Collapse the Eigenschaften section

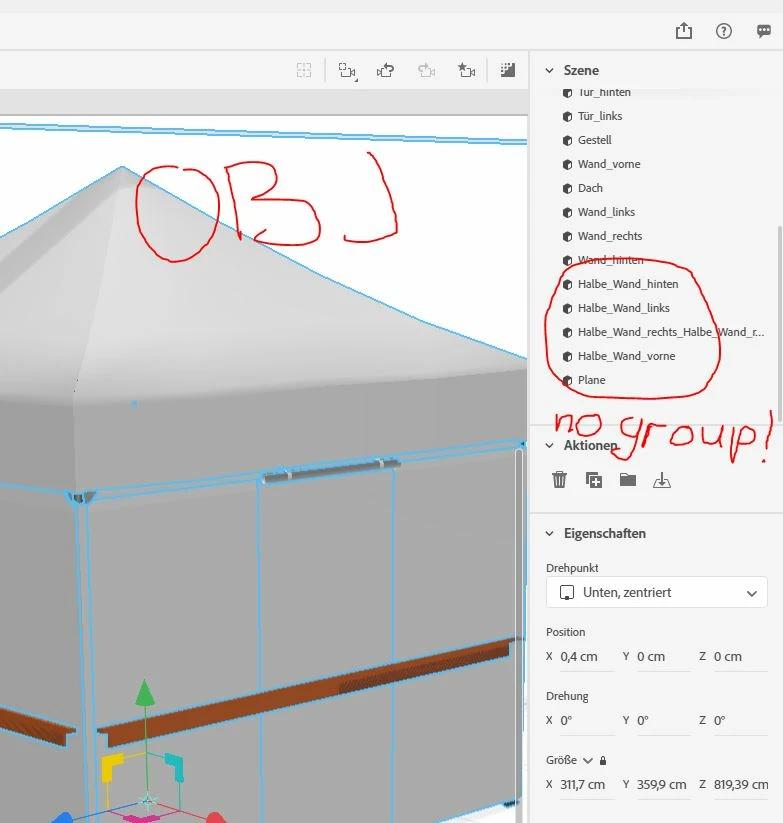[x=549, y=534]
